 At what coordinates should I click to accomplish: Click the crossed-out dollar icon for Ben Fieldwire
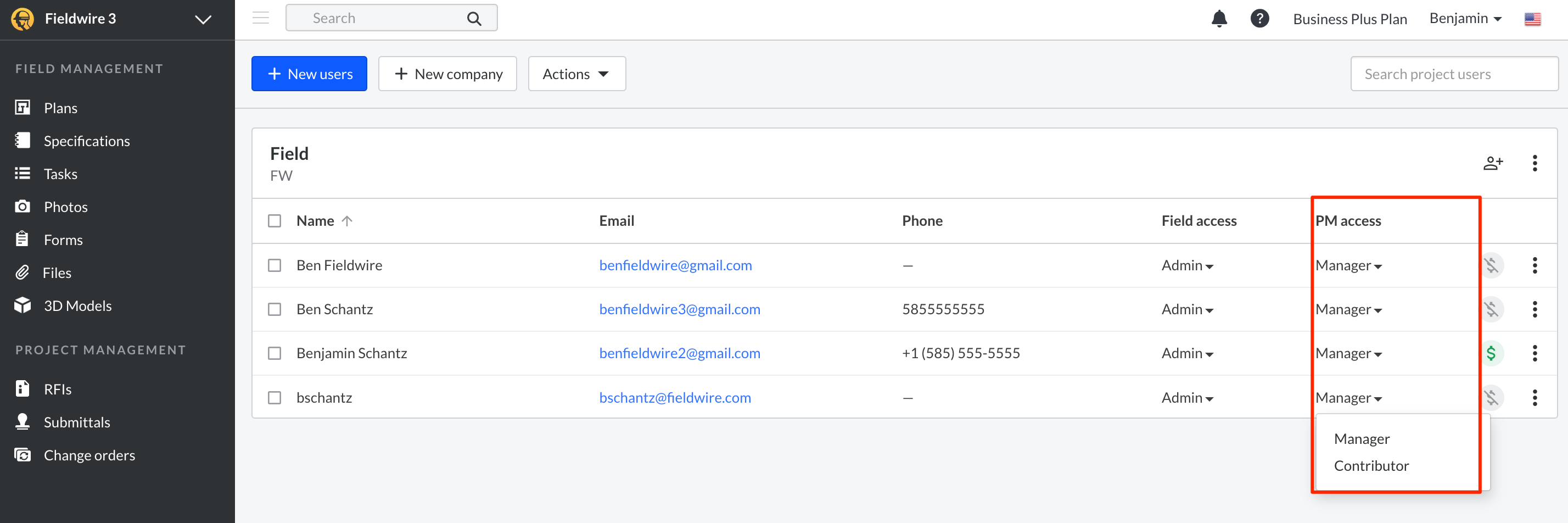(1491, 265)
